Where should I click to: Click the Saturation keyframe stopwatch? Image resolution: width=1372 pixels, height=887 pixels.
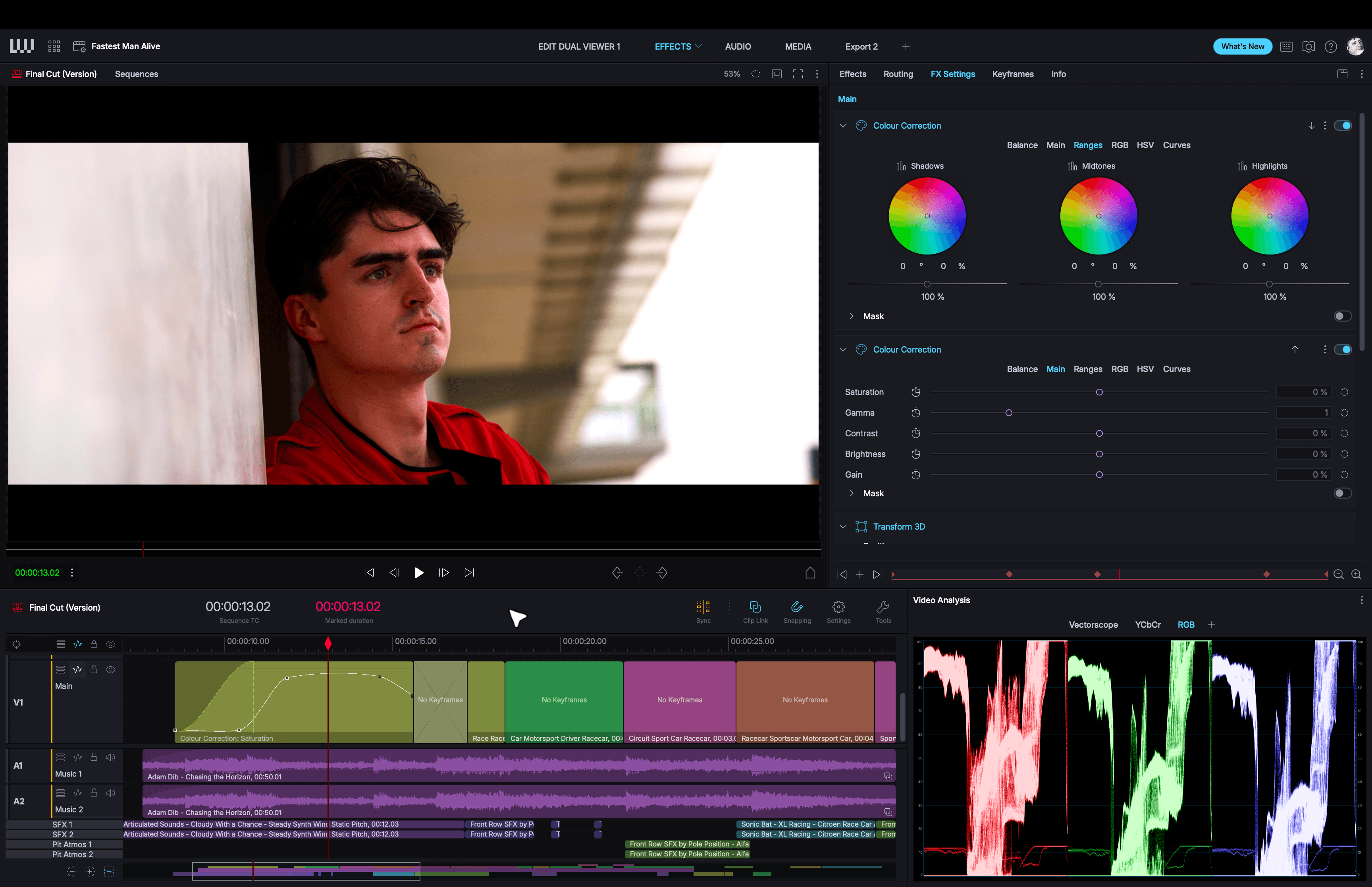[x=916, y=392]
